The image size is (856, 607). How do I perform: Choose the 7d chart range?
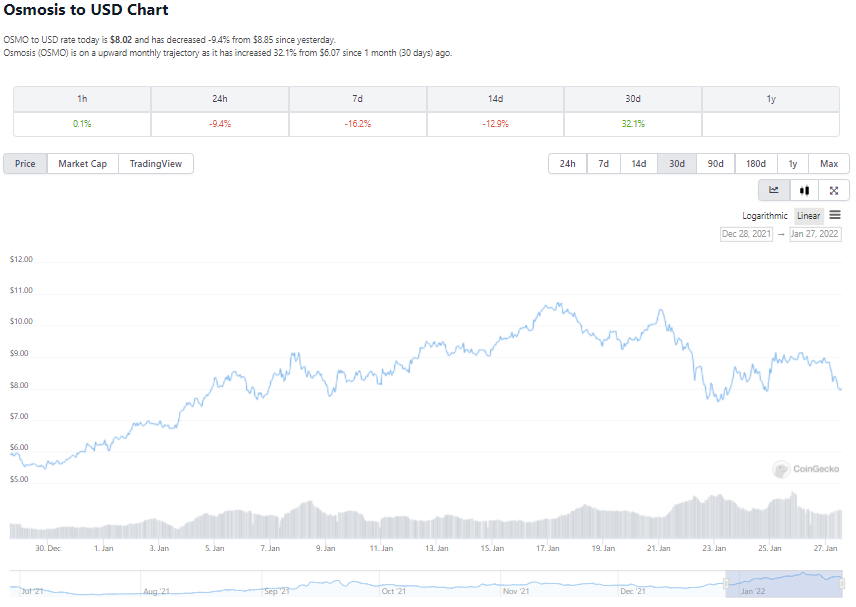pyautogui.click(x=603, y=164)
